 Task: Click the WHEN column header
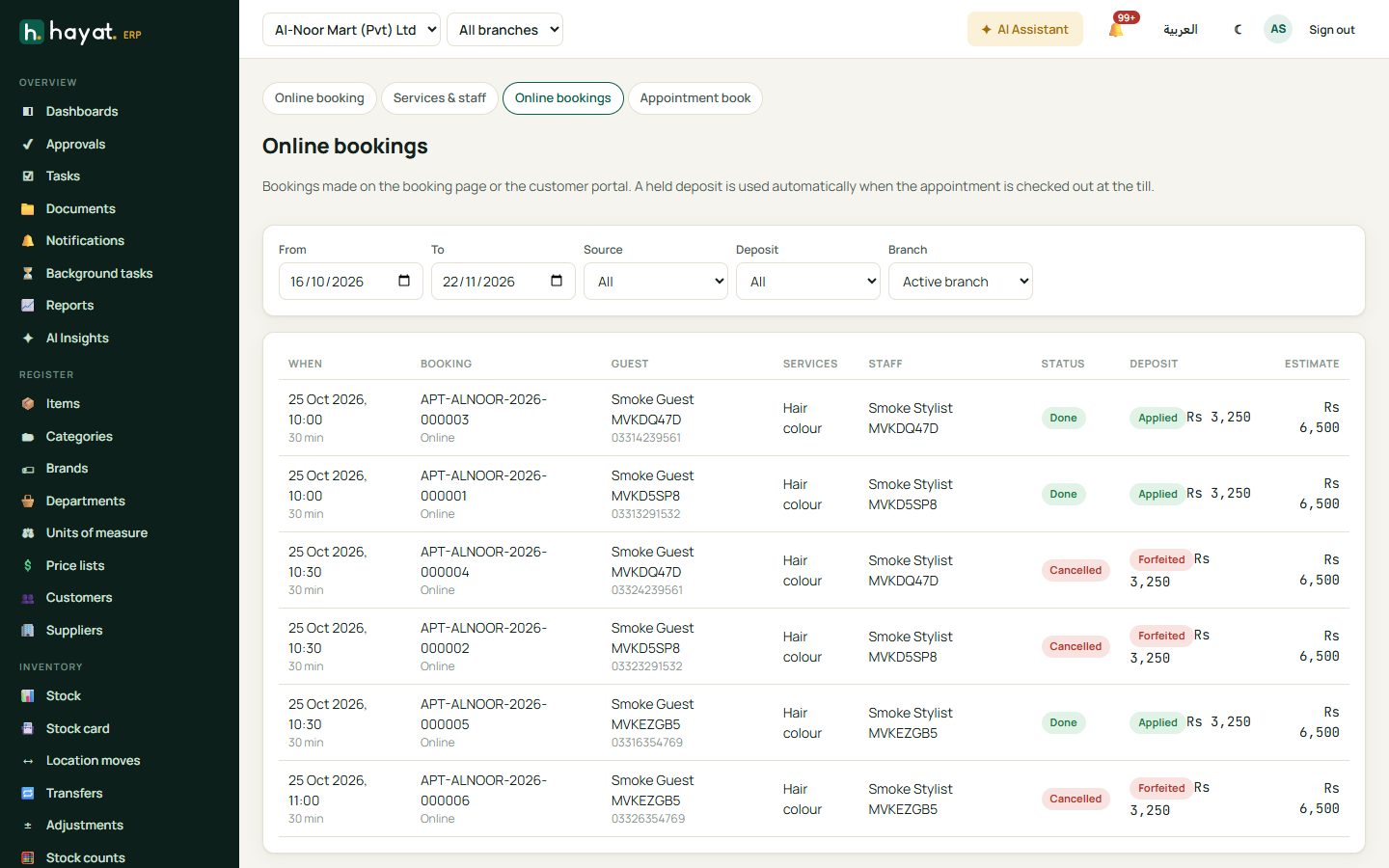click(x=305, y=365)
